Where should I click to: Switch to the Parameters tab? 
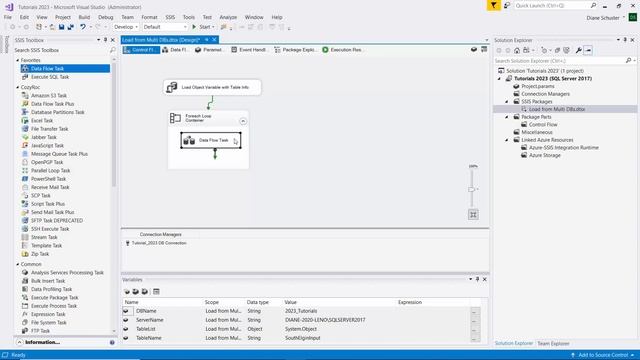point(209,50)
